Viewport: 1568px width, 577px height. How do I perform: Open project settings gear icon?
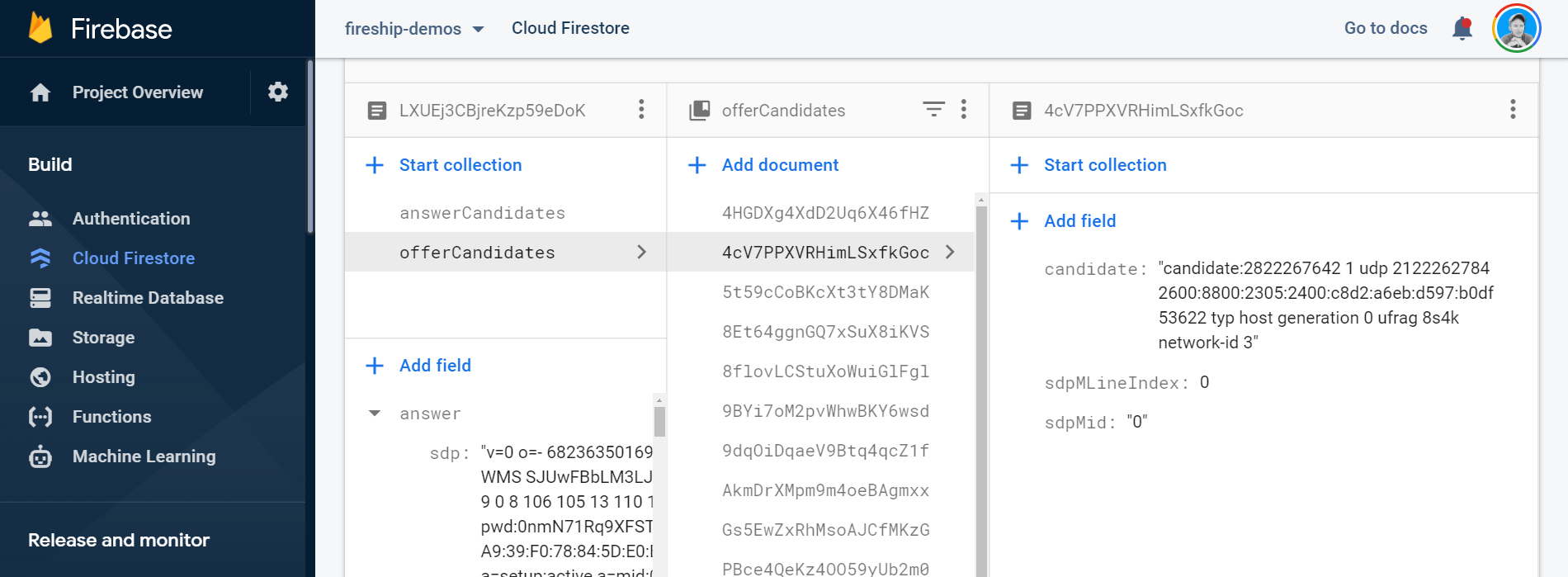278,92
